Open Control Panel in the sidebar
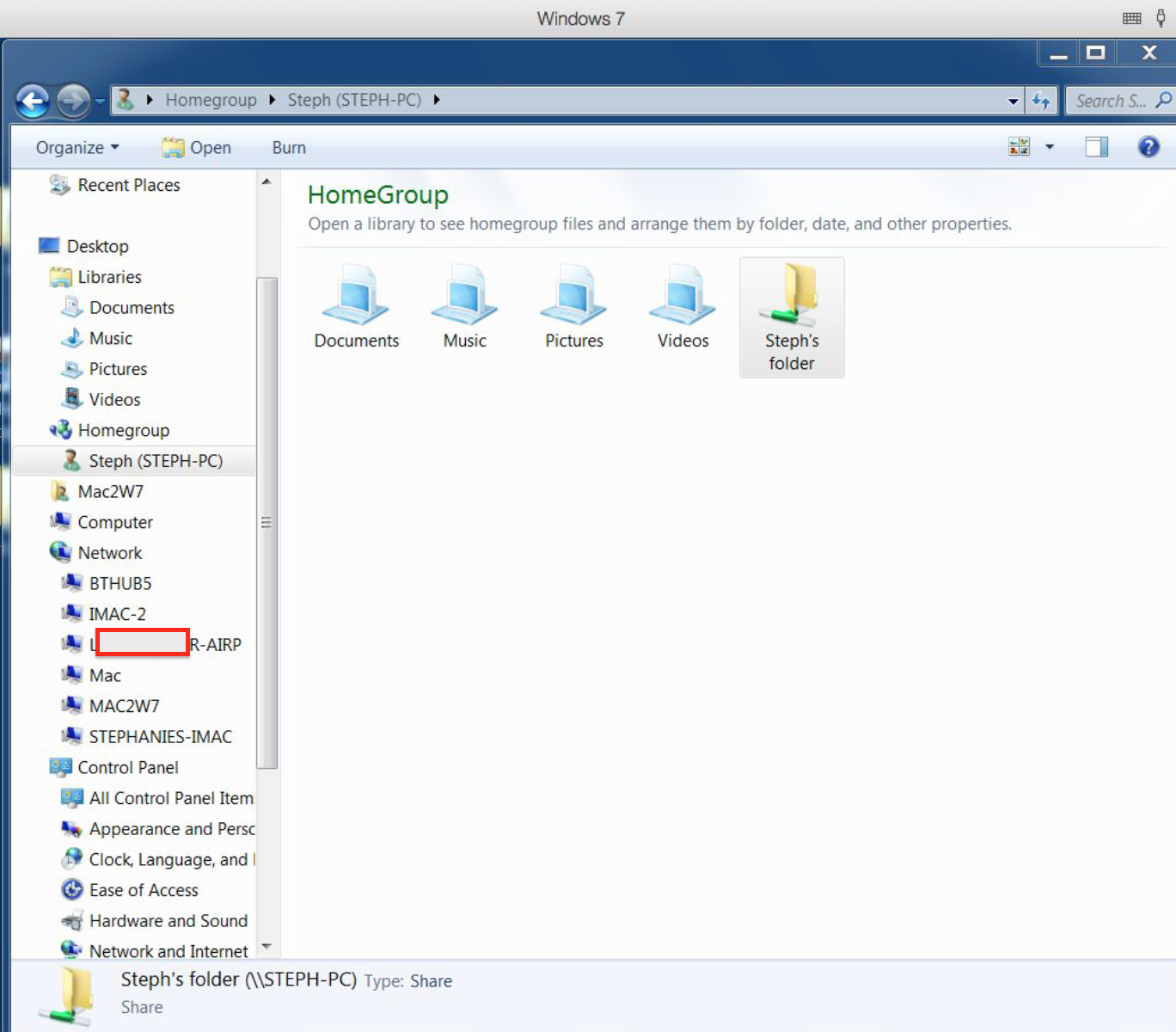Image resolution: width=1176 pixels, height=1032 pixels. coord(113,768)
